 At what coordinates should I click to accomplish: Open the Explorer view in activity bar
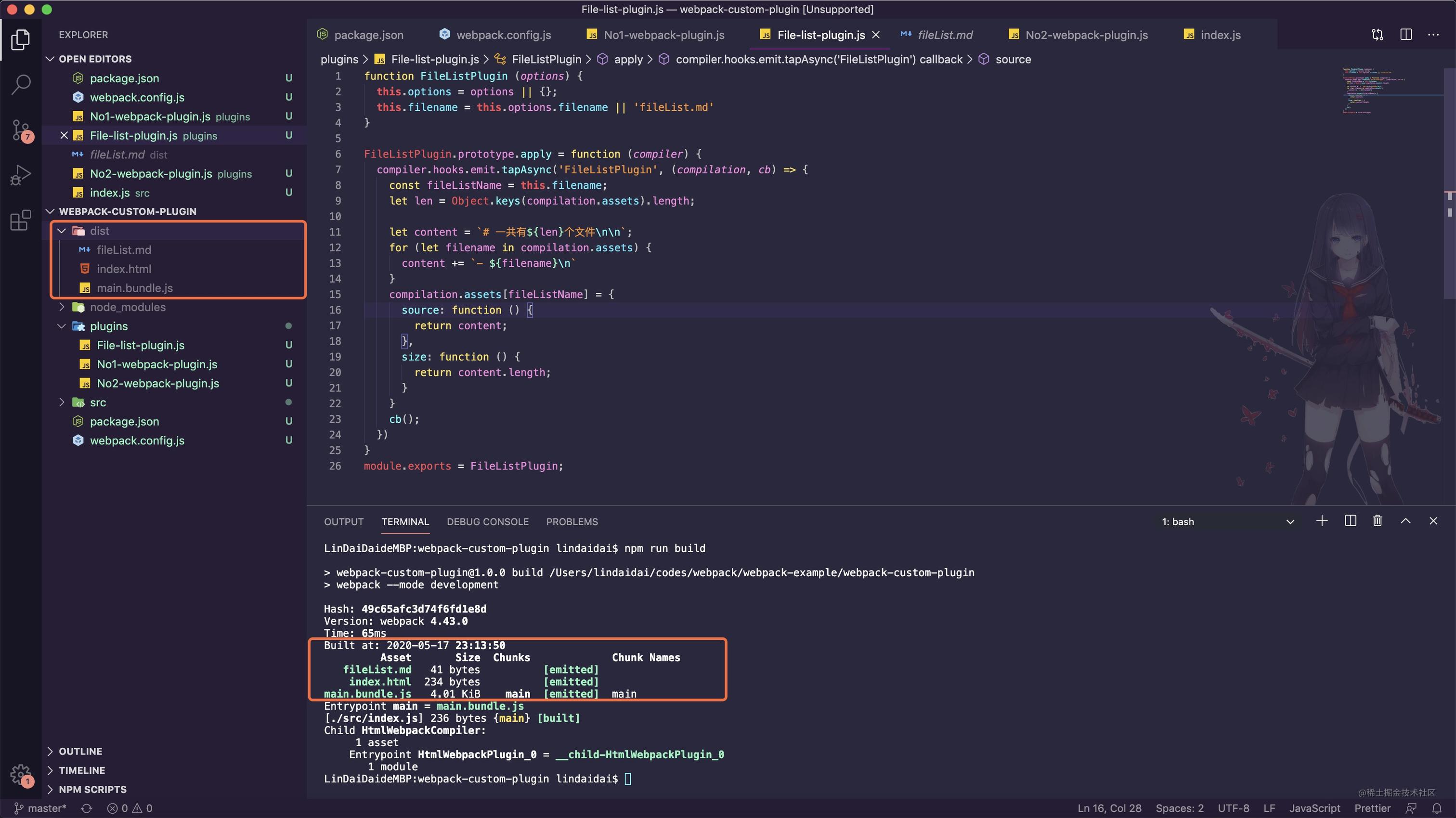20,39
